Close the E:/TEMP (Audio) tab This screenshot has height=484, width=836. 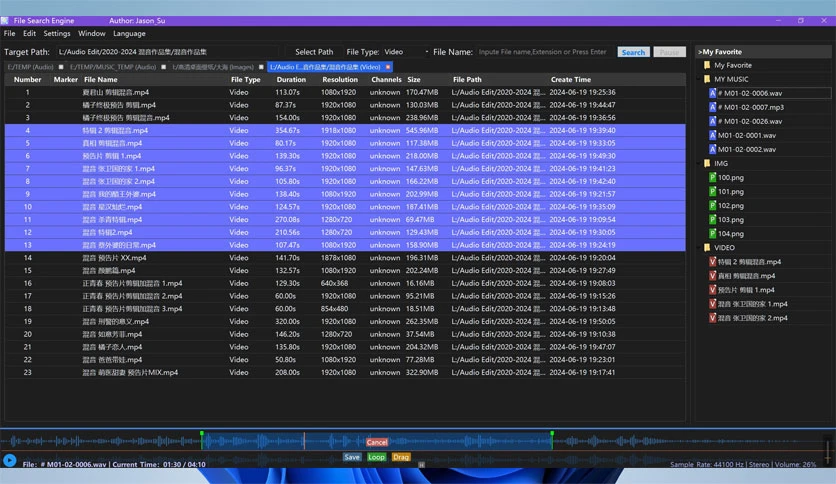click(x=61, y=67)
